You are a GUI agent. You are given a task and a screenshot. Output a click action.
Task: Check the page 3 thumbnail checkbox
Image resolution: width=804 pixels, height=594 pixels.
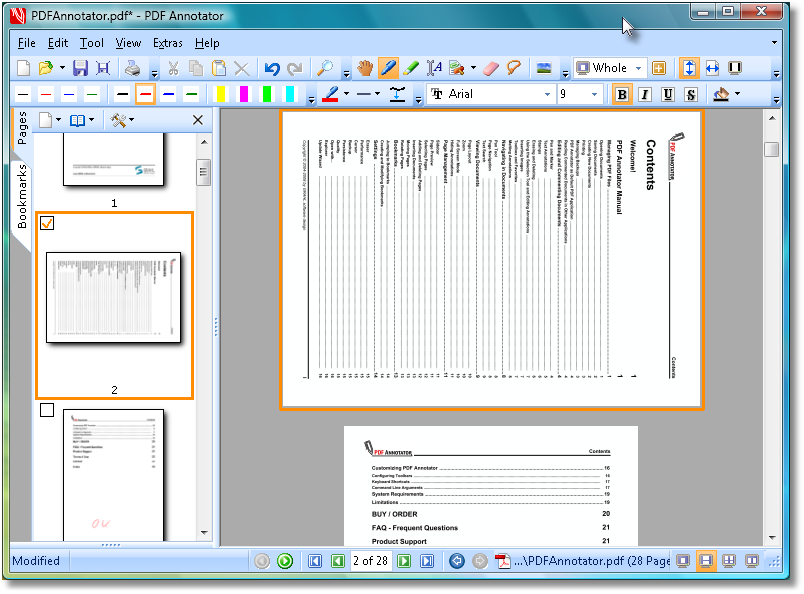click(47, 410)
